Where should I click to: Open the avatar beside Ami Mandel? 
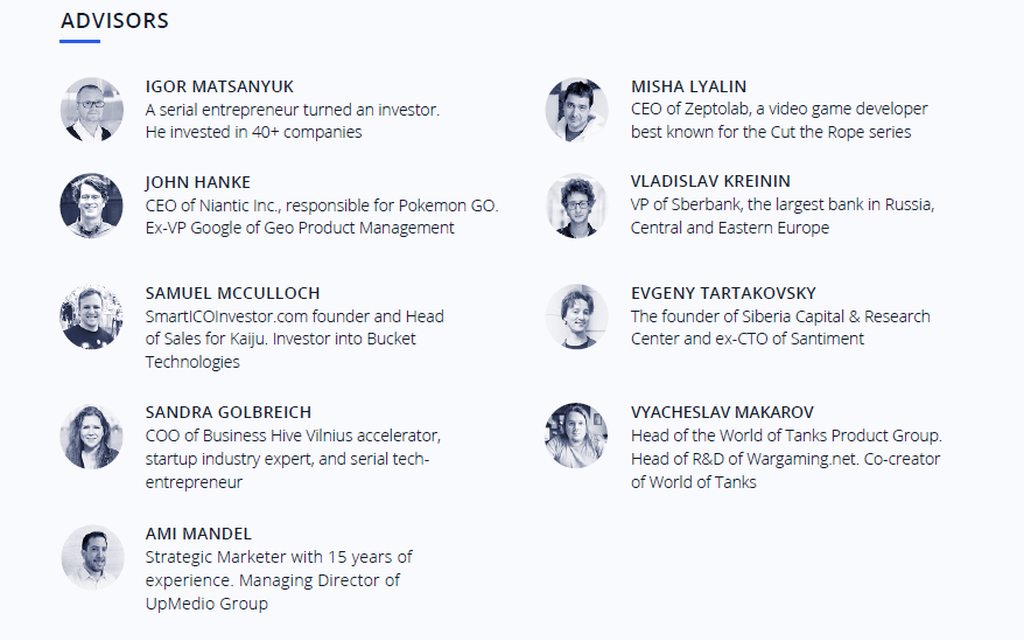tap(93, 557)
